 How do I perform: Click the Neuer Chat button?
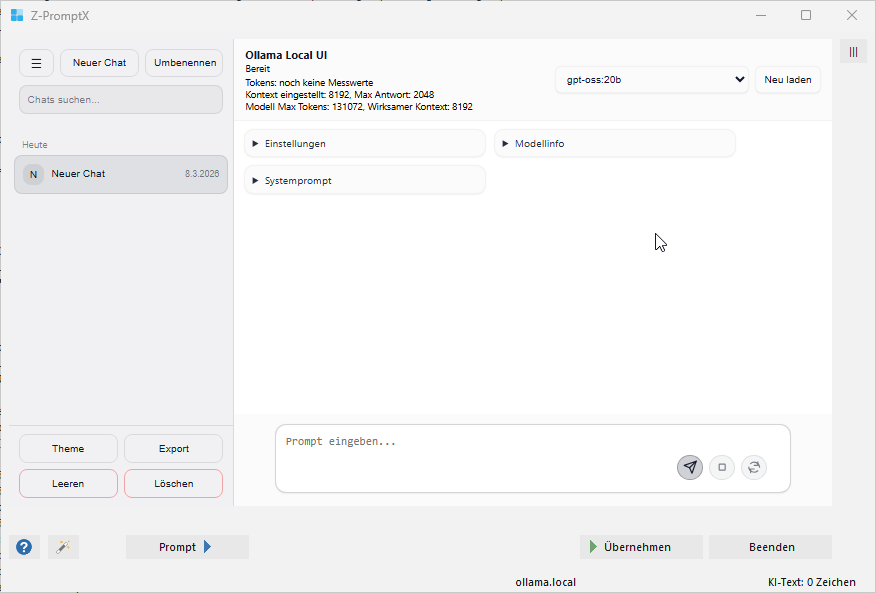click(100, 63)
